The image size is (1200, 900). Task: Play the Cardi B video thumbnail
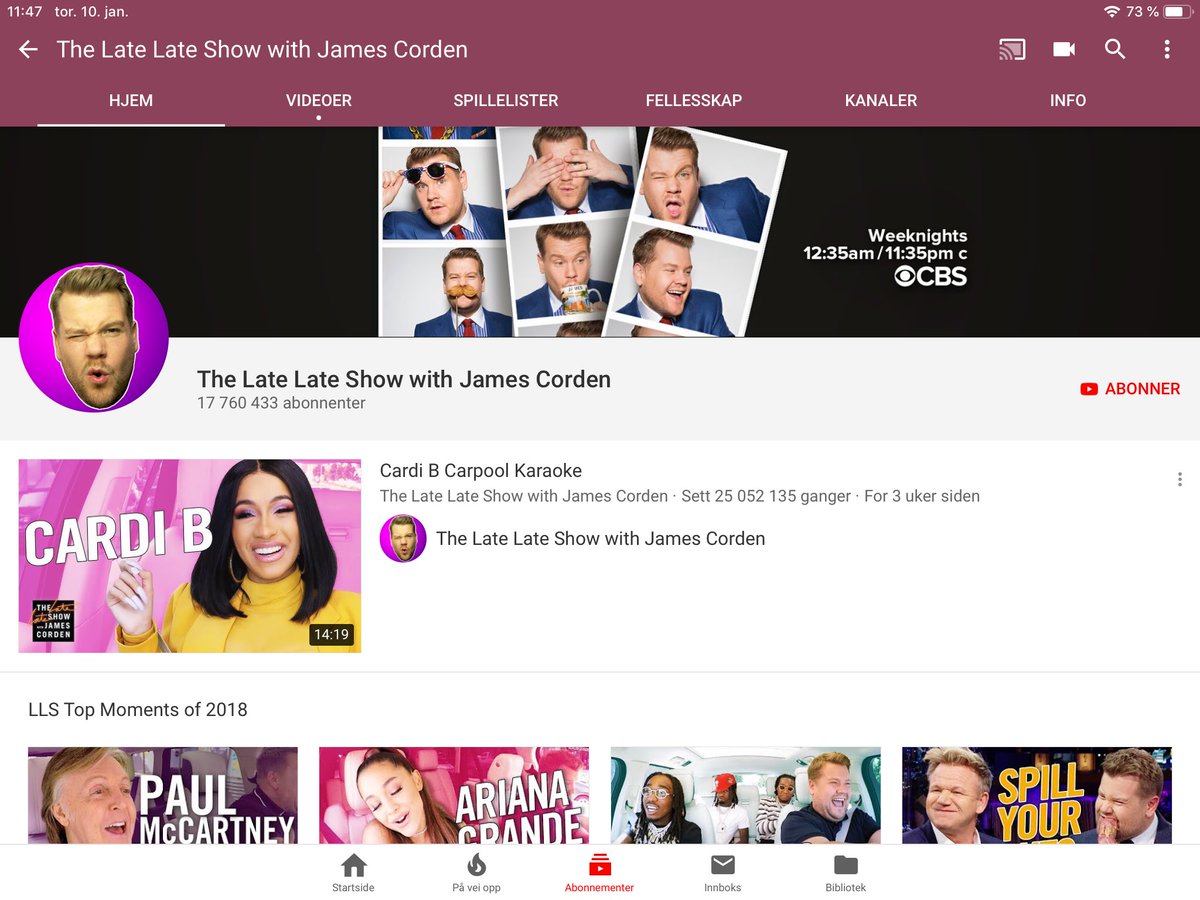[190, 556]
